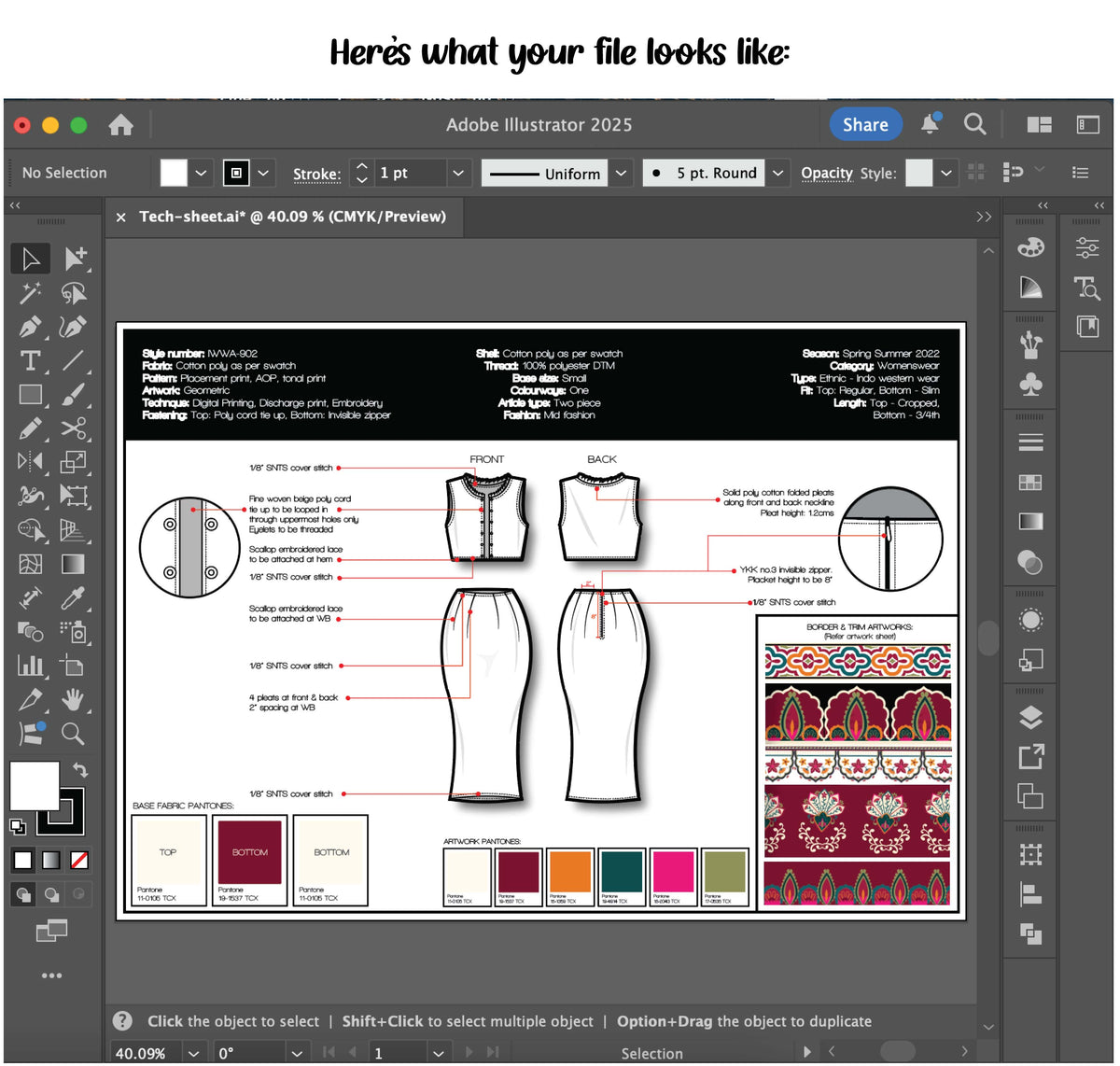Screen dimensions: 1120x1066
Task: Select the Selection (black arrow) tool
Action: 31,259
